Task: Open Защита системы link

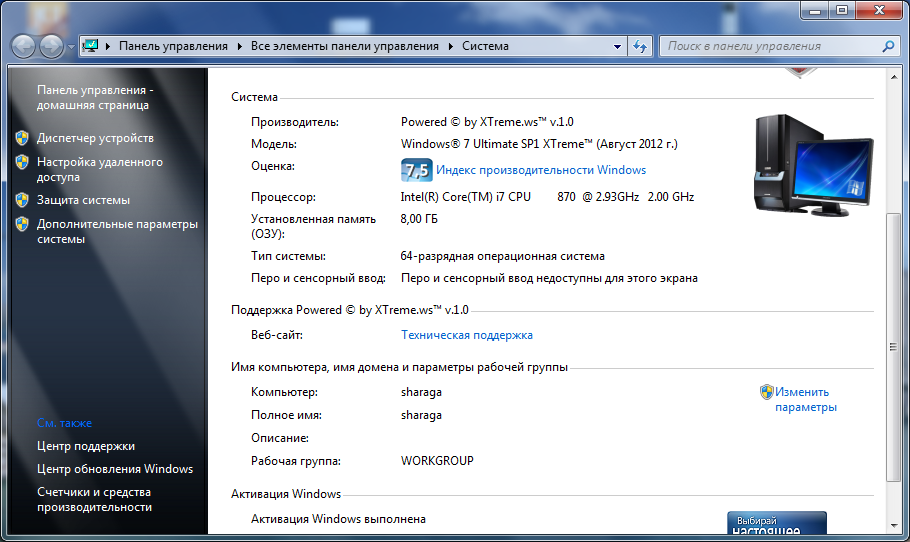Action: 83,200
